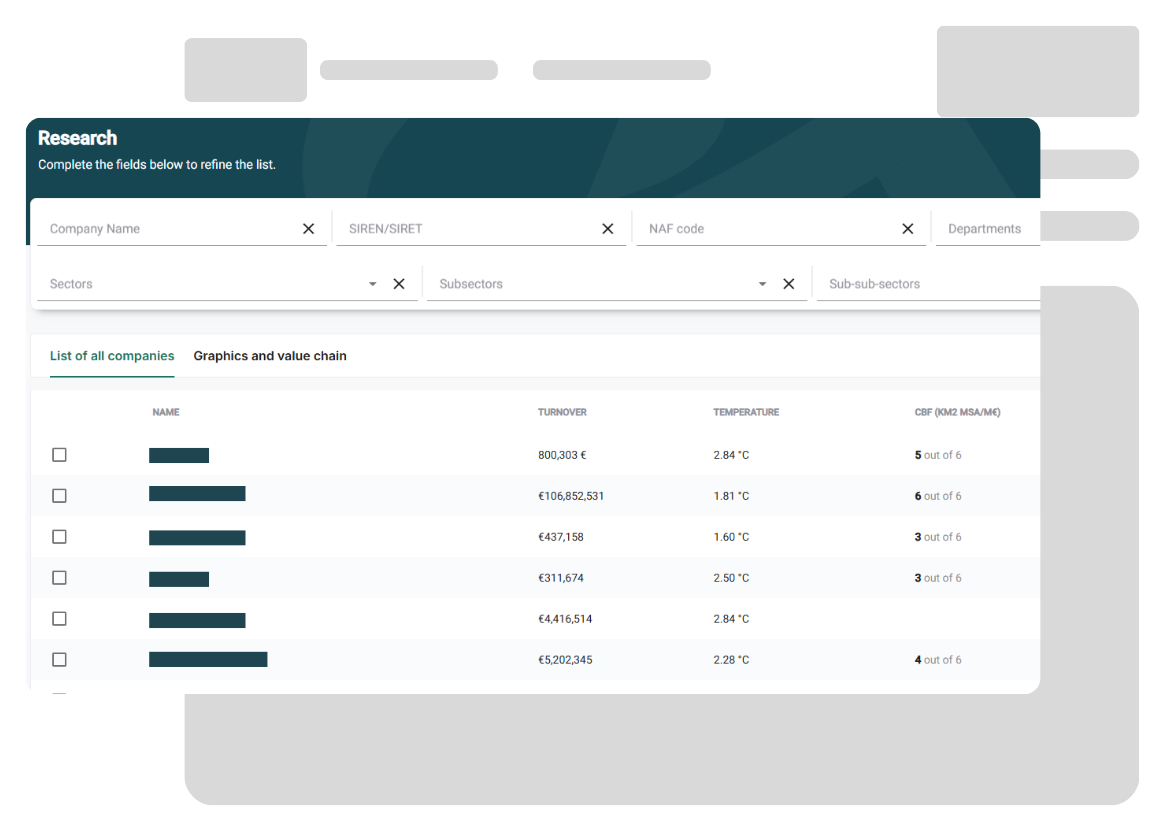The image size is (1163, 836).
Task: Clear the Subsectors selection
Action: coord(788,283)
